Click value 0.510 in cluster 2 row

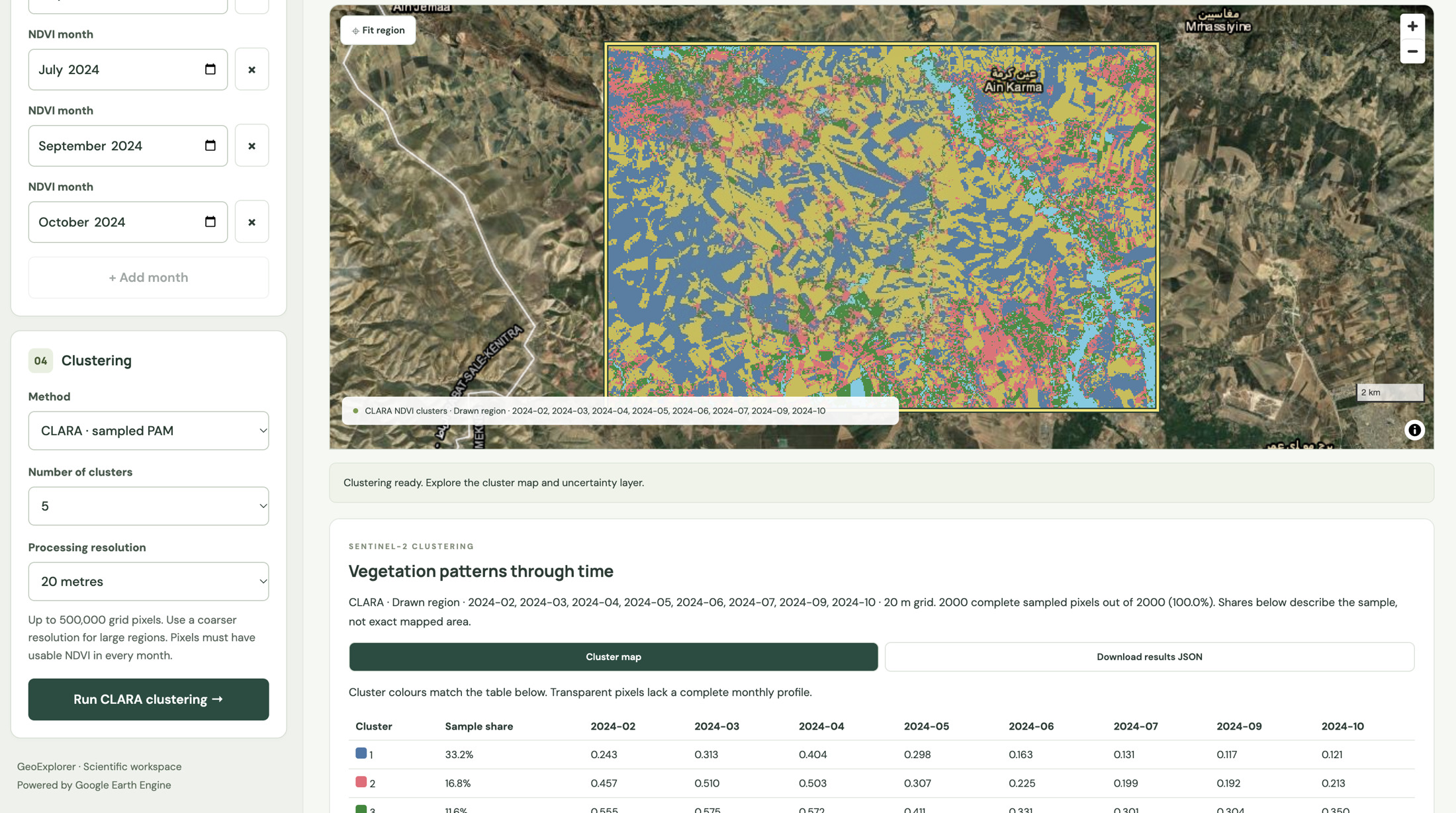pos(707,783)
